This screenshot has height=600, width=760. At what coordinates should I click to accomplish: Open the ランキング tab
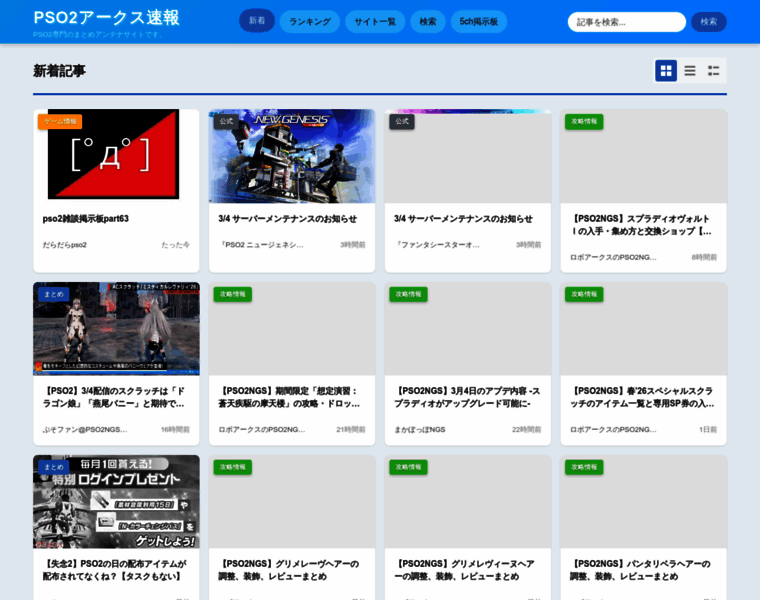click(310, 21)
